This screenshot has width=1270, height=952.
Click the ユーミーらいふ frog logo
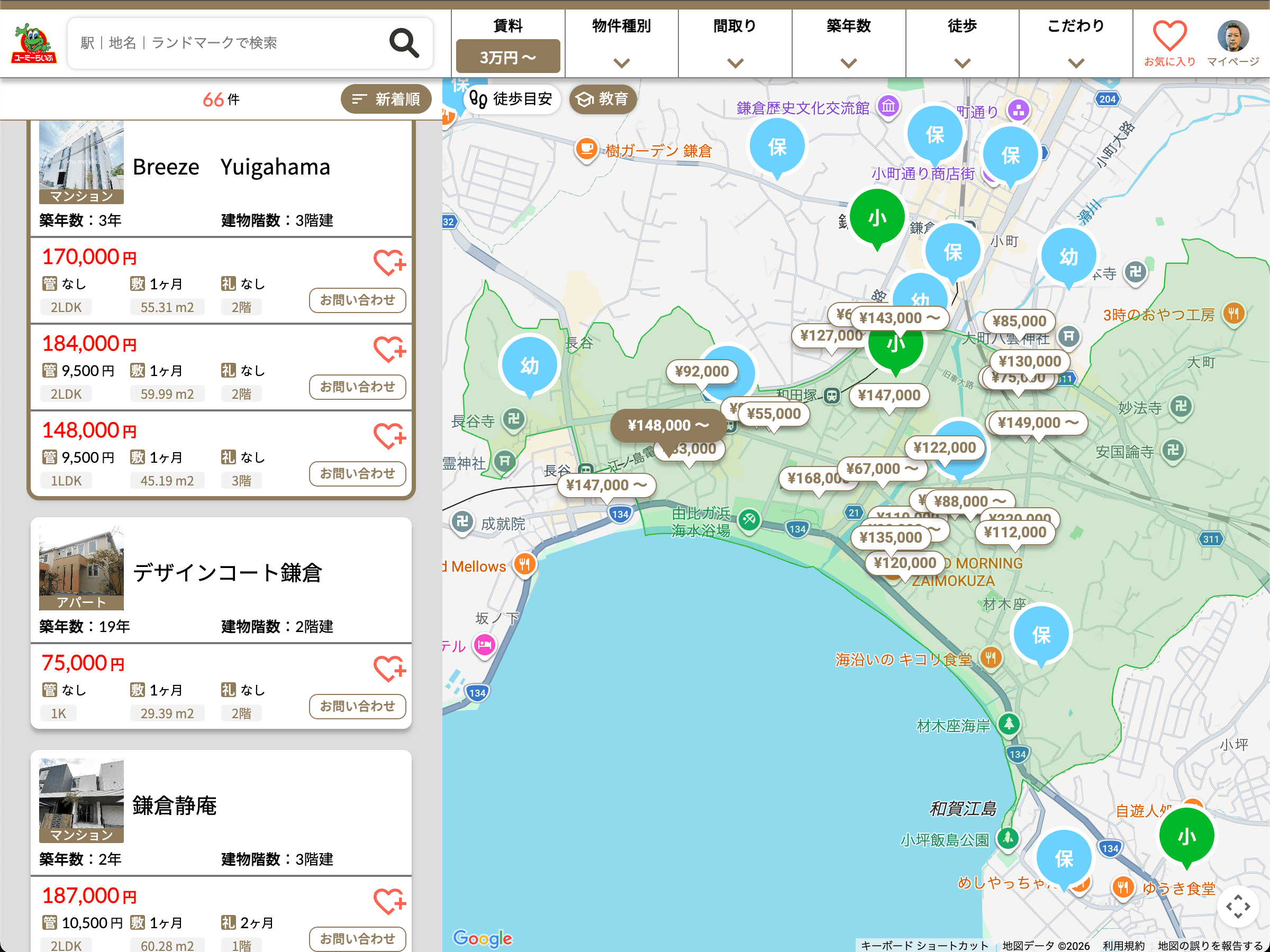click(33, 41)
